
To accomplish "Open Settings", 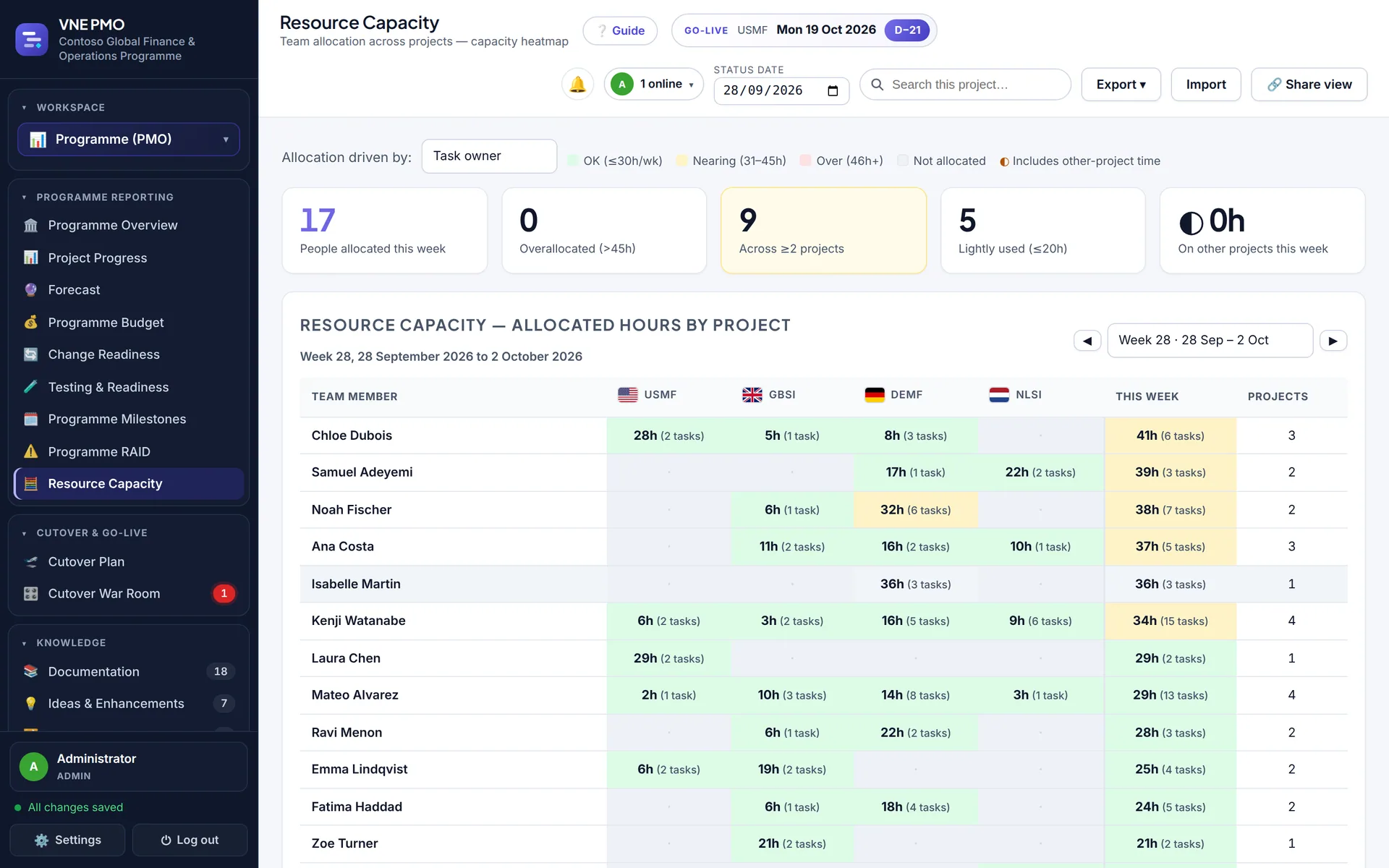I will coord(67,841).
